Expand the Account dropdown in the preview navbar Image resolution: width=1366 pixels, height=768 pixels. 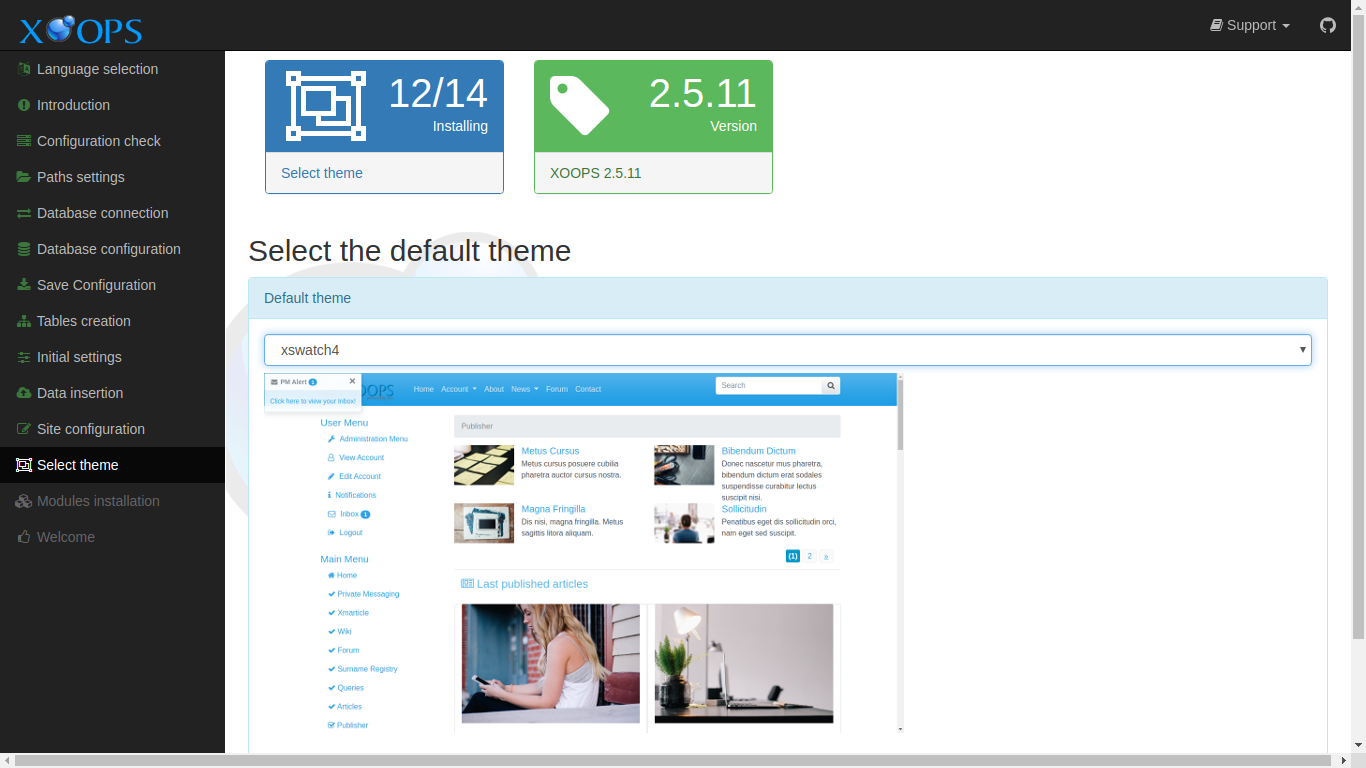pyautogui.click(x=458, y=389)
